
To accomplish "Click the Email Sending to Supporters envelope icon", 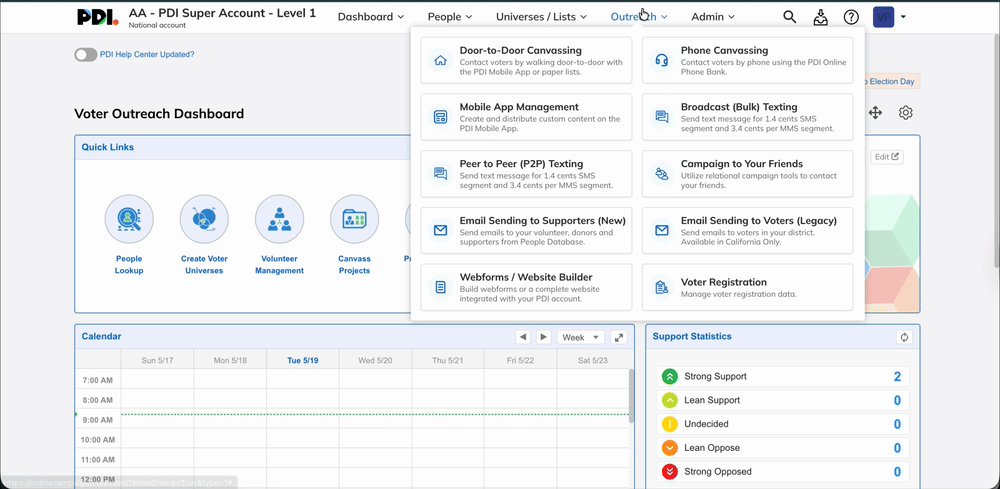I will click(440, 231).
